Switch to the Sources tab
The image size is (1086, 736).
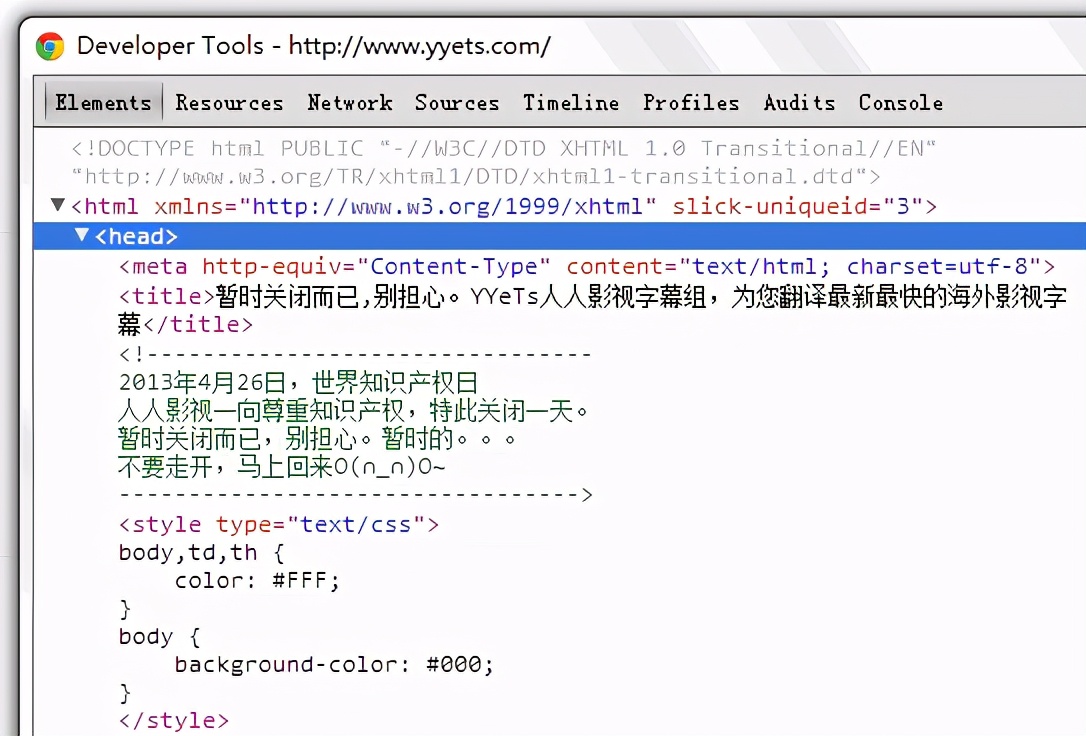click(x=457, y=103)
